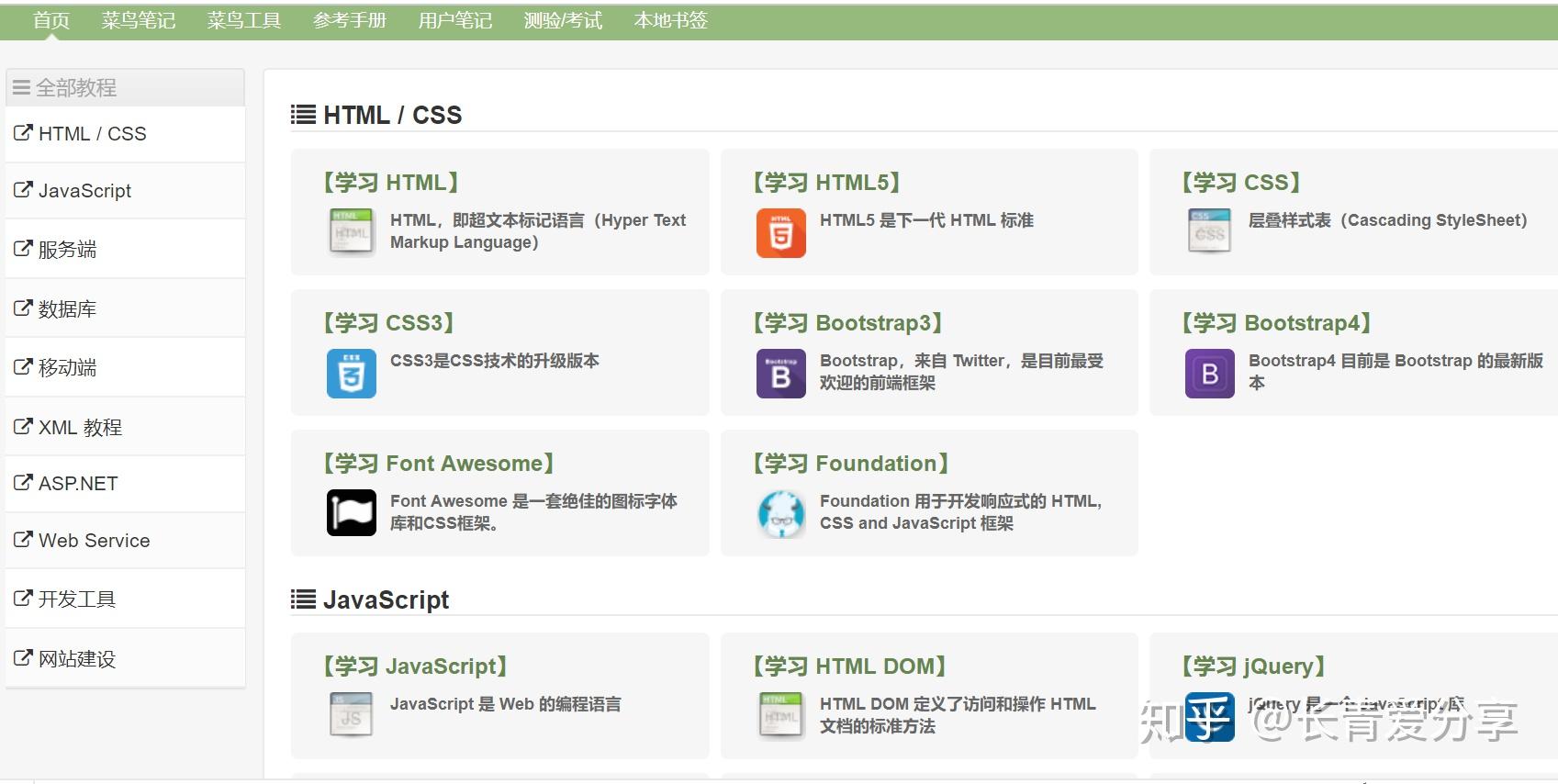Open the 【学习 Font Awesome】 title link
1558x784 pixels.
[438, 464]
